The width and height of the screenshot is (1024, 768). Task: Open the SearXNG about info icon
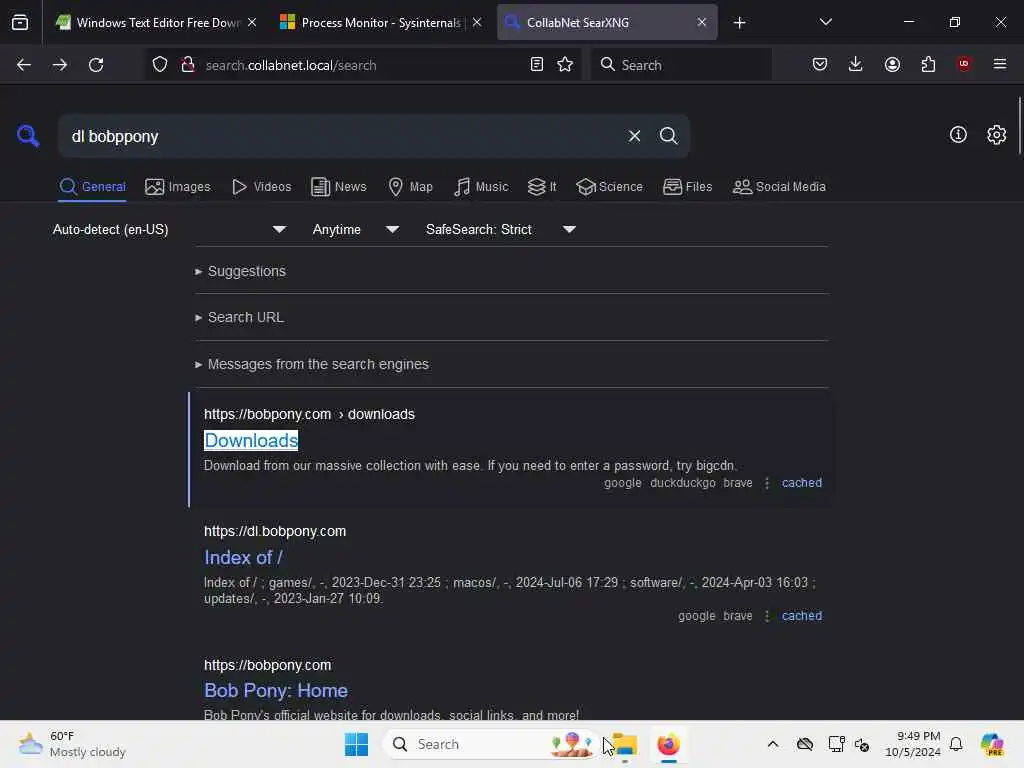tap(958, 135)
